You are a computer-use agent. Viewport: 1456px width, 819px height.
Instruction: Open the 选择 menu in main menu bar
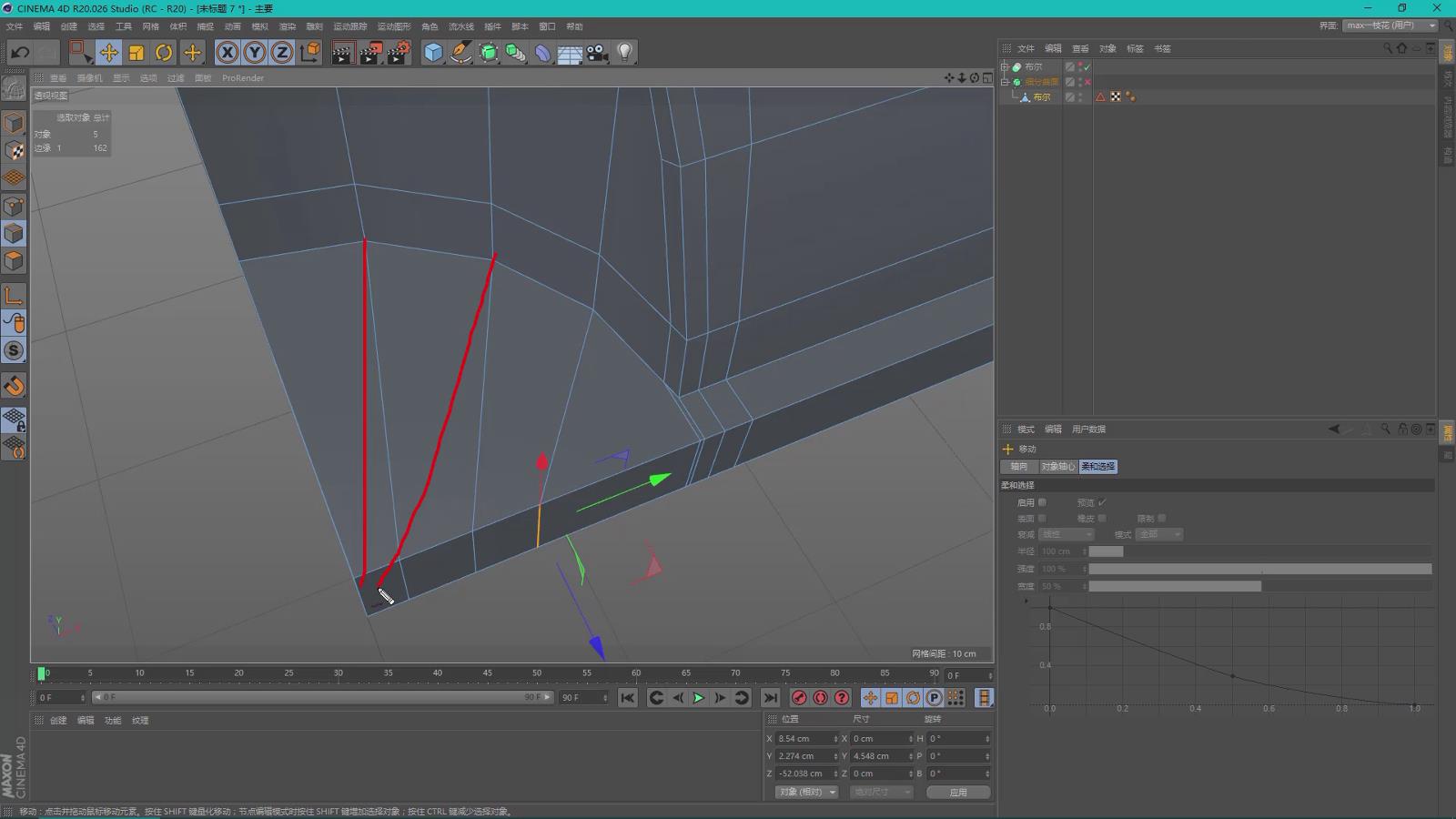[96, 26]
